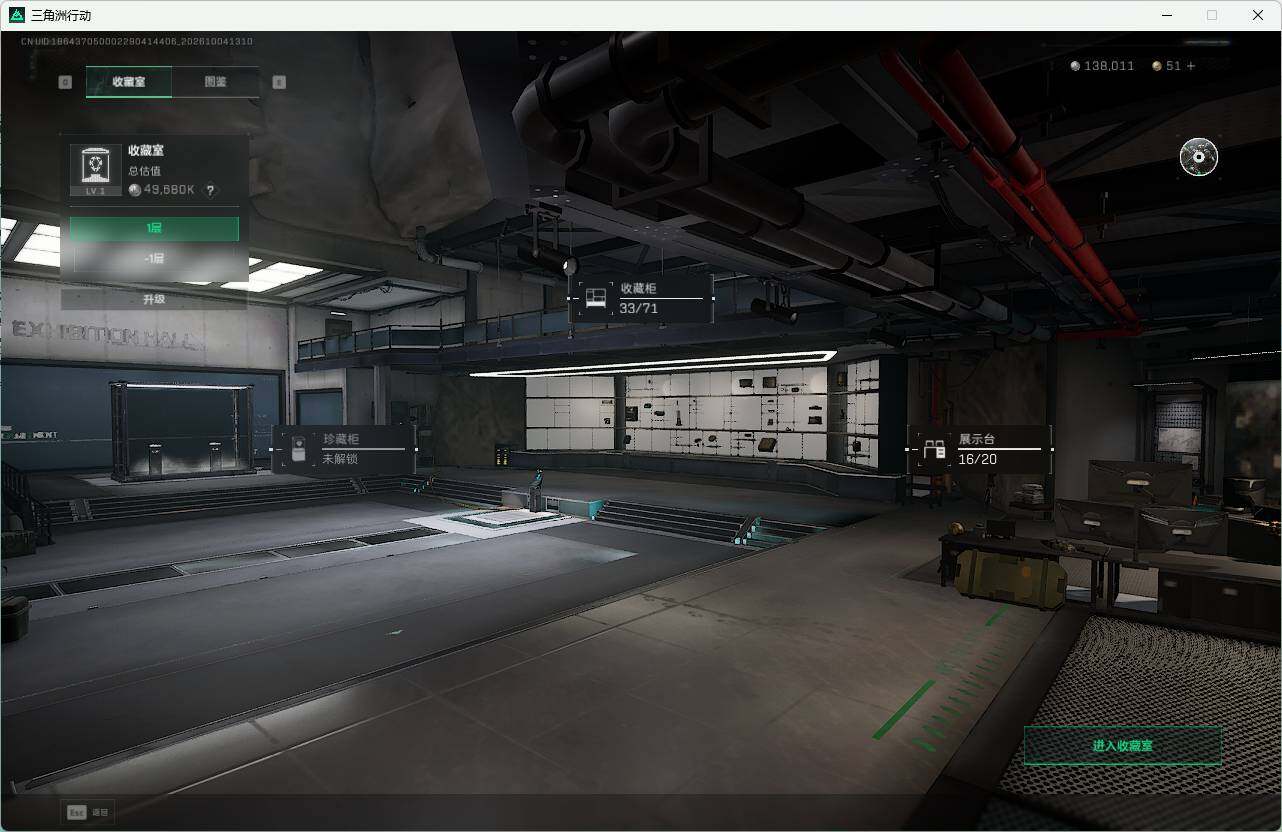Image resolution: width=1282 pixels, height=832 pixels.
Task: Click the 49,680K total value
Action: (x=169, y=190)
